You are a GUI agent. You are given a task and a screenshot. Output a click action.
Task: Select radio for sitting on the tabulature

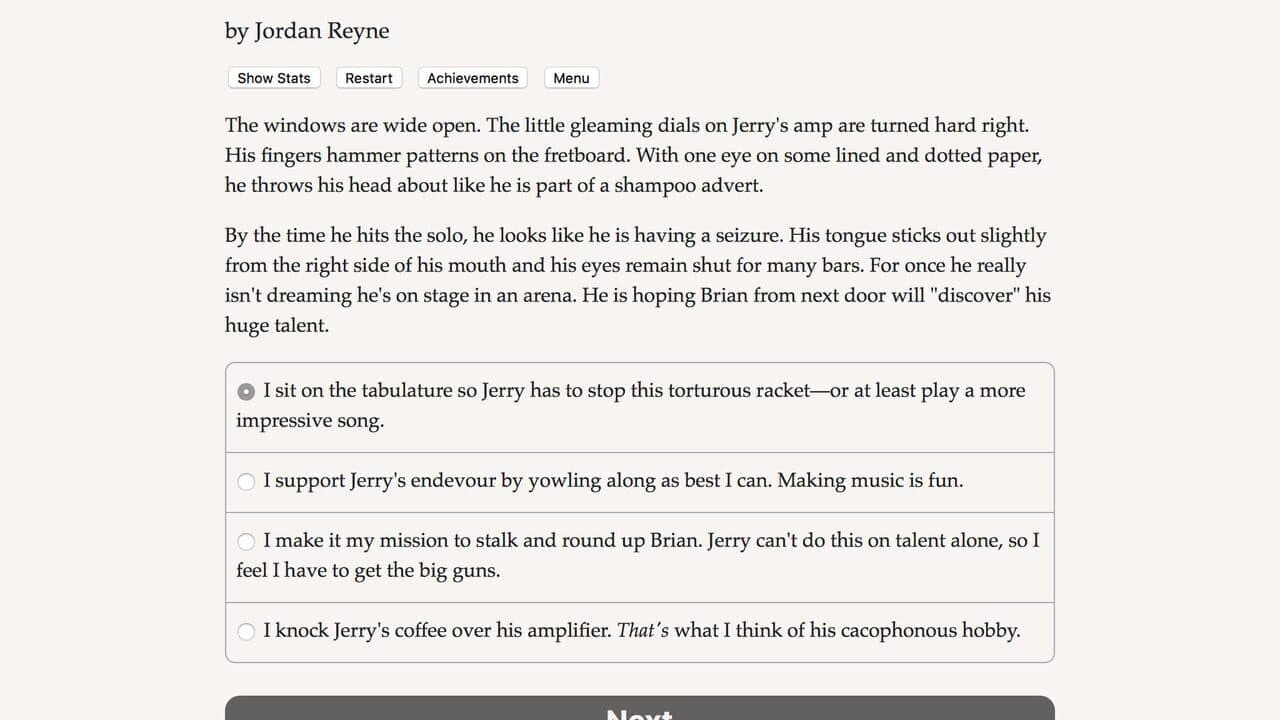[x=246, y=391]
